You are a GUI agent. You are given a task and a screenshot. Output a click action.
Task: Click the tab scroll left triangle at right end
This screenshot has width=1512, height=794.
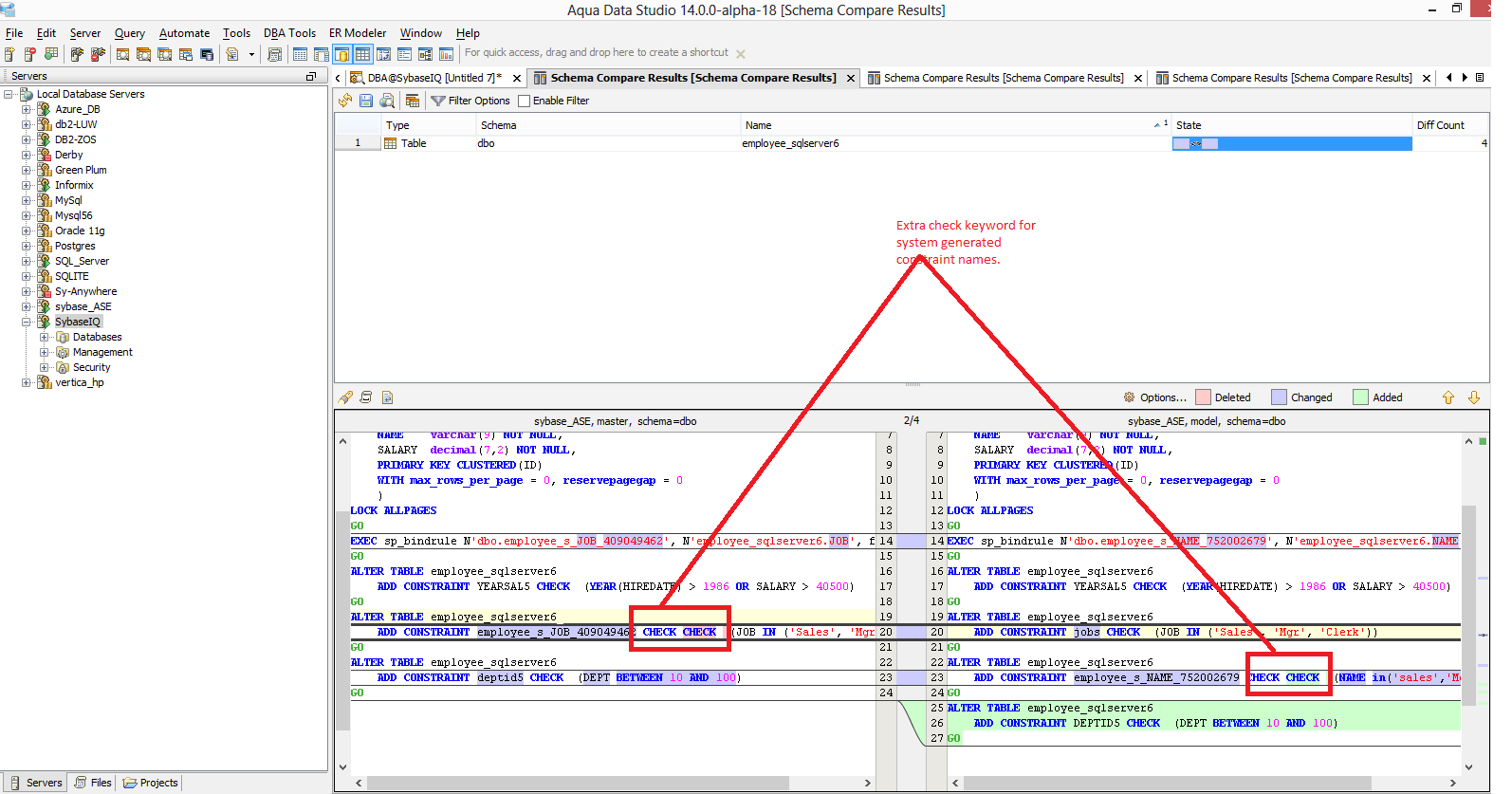(1448, 78)
